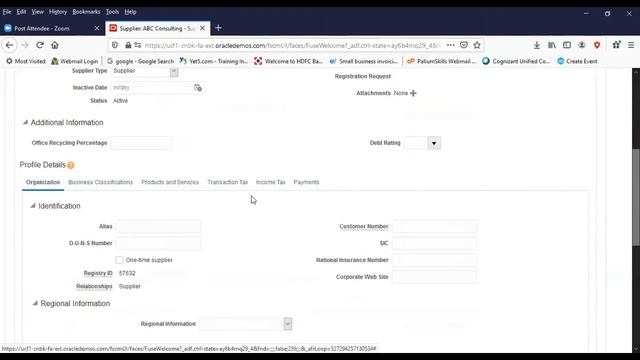Click the Corporate Web Site input field
This screenshot has width=640, height=360.
434,277
